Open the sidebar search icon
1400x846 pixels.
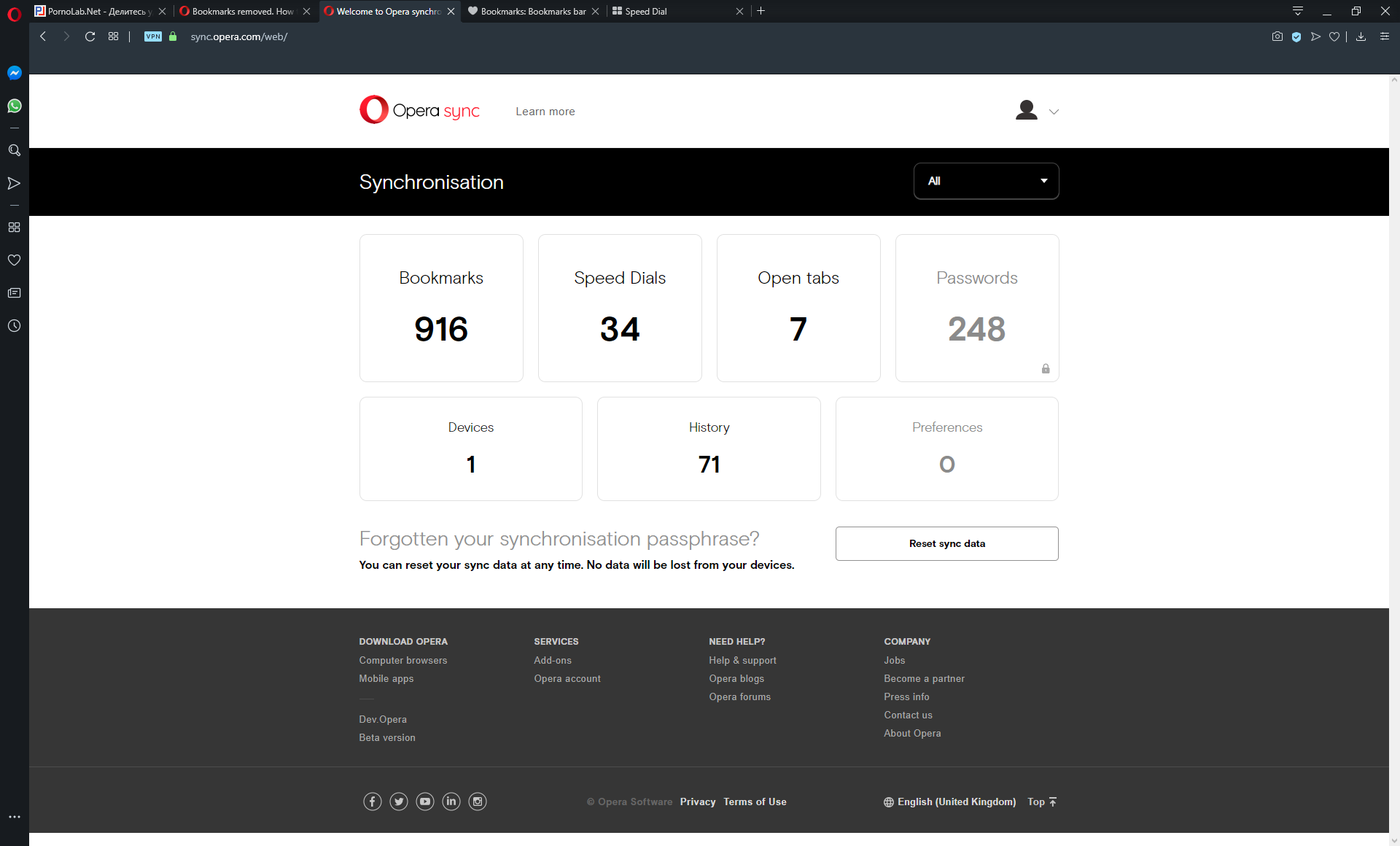point(14,150)
